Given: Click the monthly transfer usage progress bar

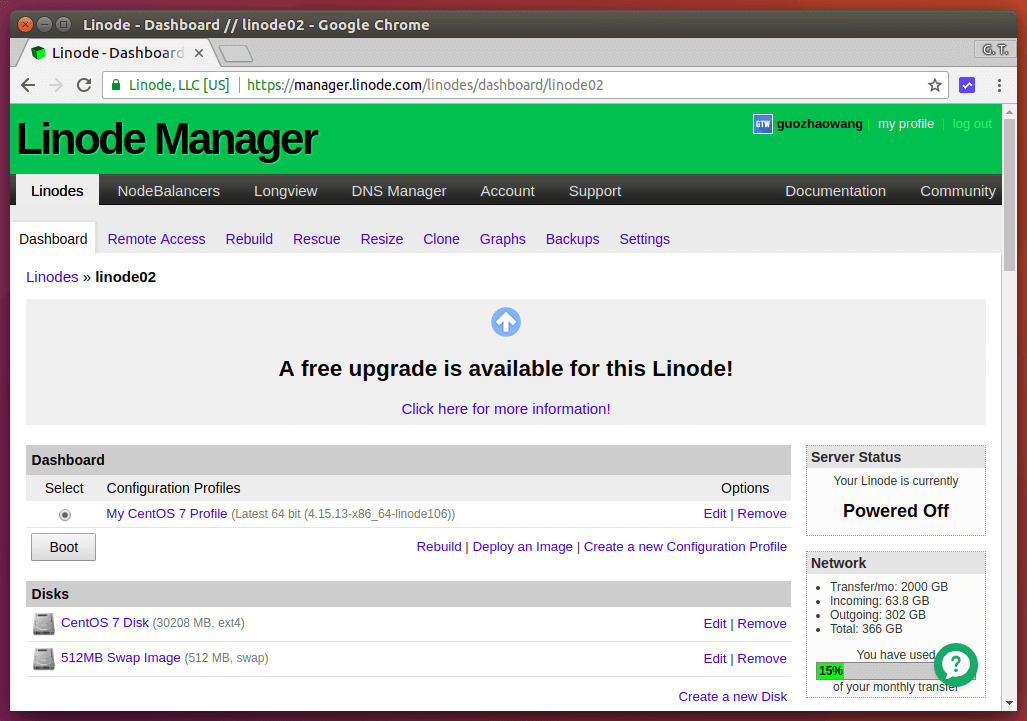Looking at the screenshot, I should pyautogui.click(x=880, y=671).
